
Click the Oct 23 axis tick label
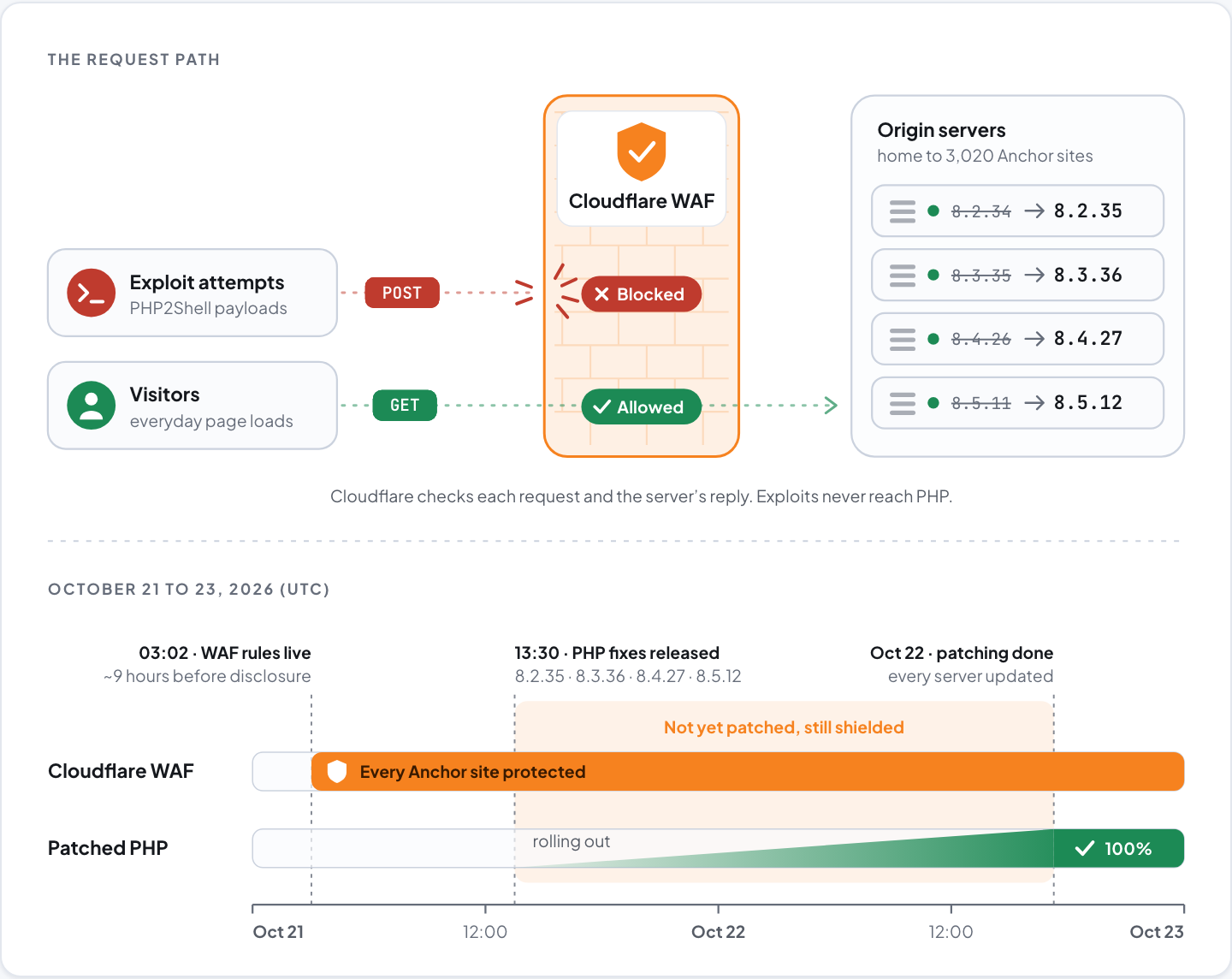coord(1157,932)
